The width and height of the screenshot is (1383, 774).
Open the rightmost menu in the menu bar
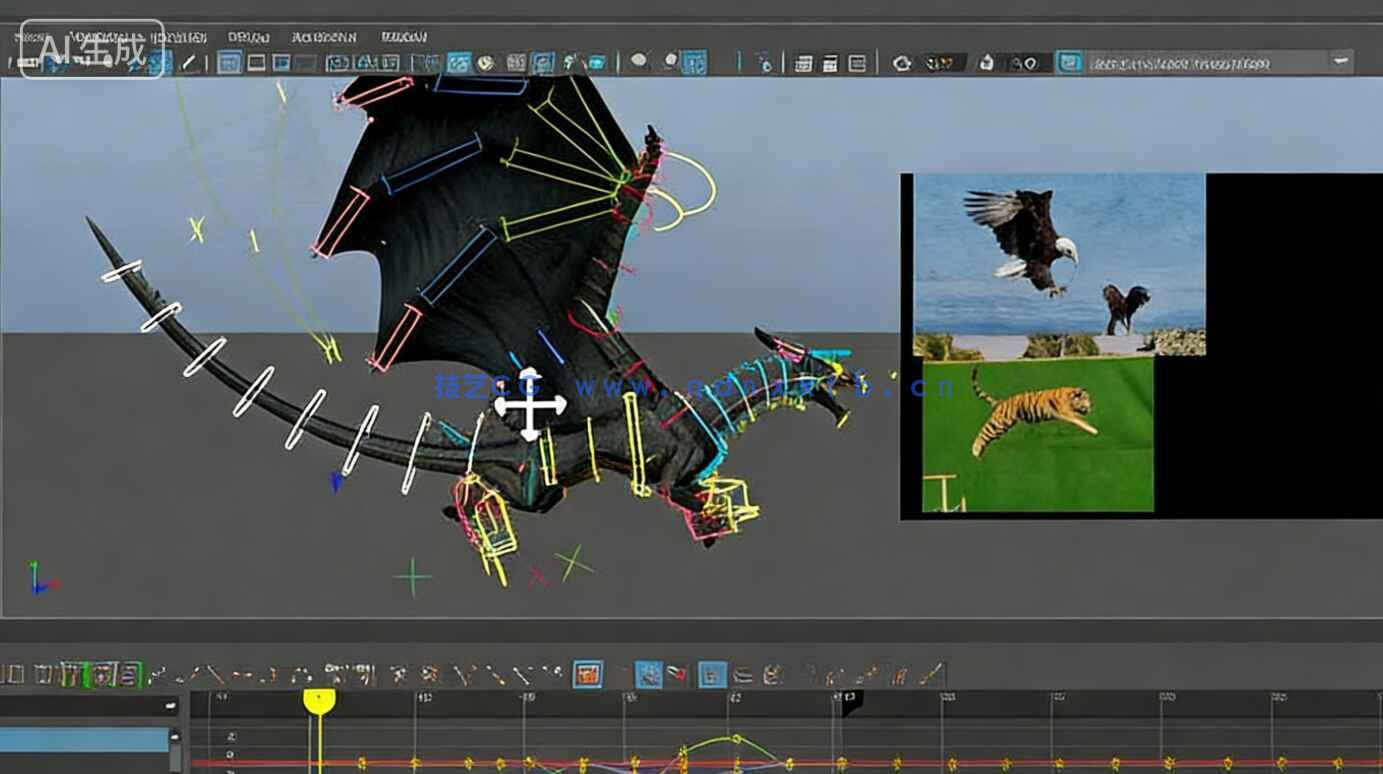404,37
